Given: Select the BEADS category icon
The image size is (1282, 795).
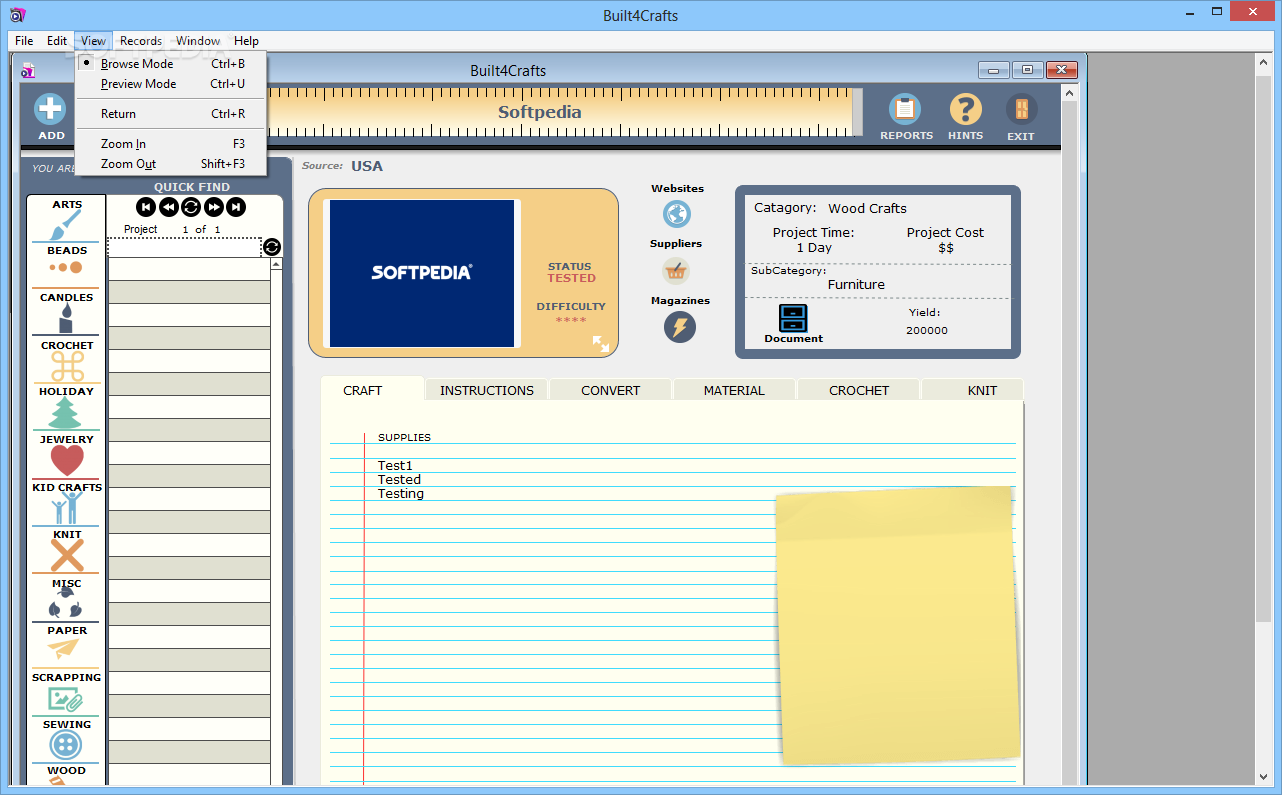Looking at the screenshot, I should tap(66, 268).
